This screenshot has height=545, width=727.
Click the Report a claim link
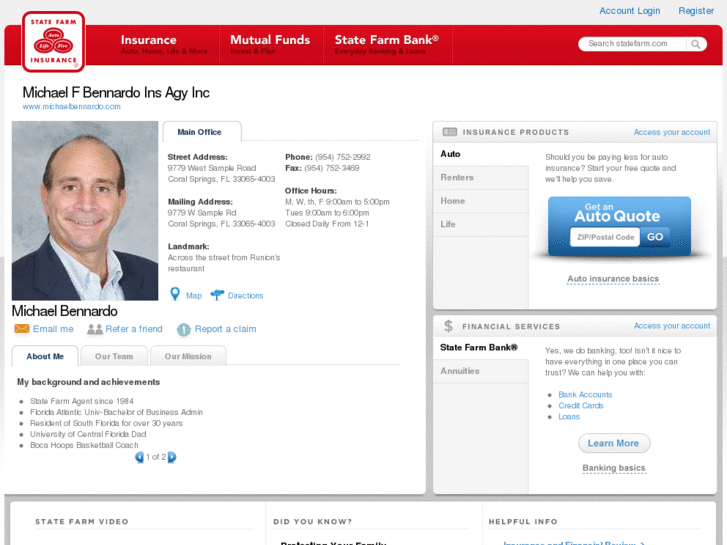[x=225, y=329]
